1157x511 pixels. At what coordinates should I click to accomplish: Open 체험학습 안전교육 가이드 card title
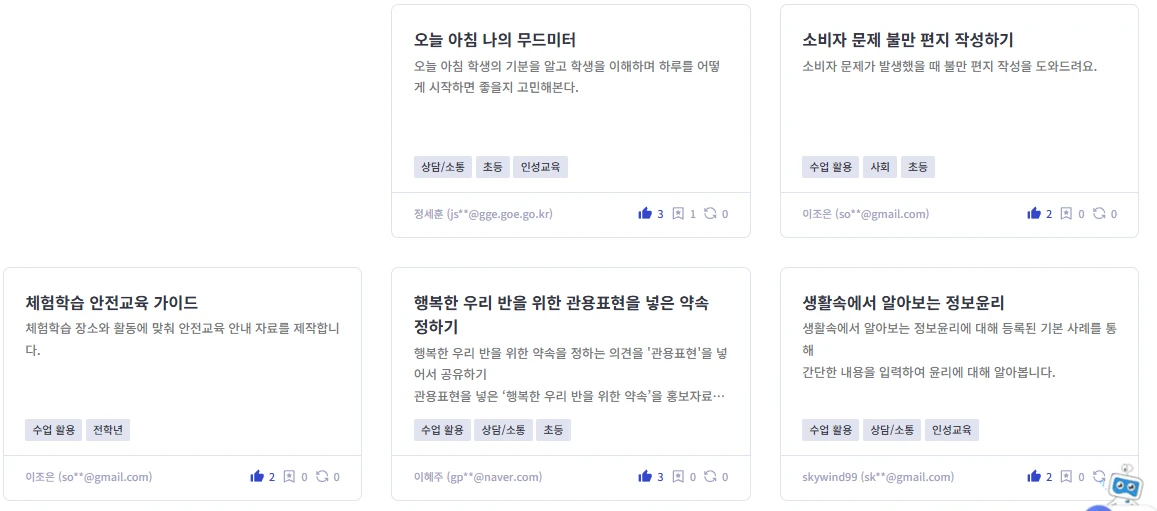(x=112, y=303)
